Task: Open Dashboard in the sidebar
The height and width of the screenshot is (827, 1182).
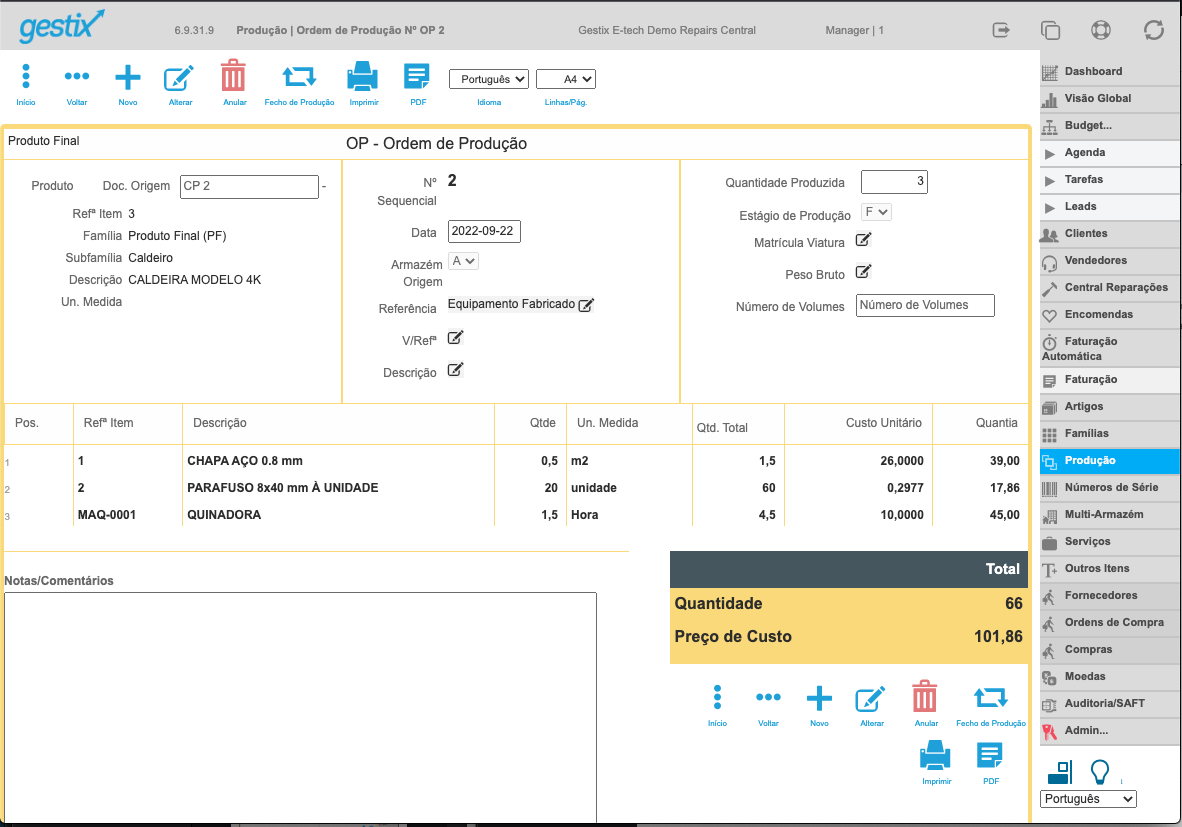Action: click(x=1110, y=71)
